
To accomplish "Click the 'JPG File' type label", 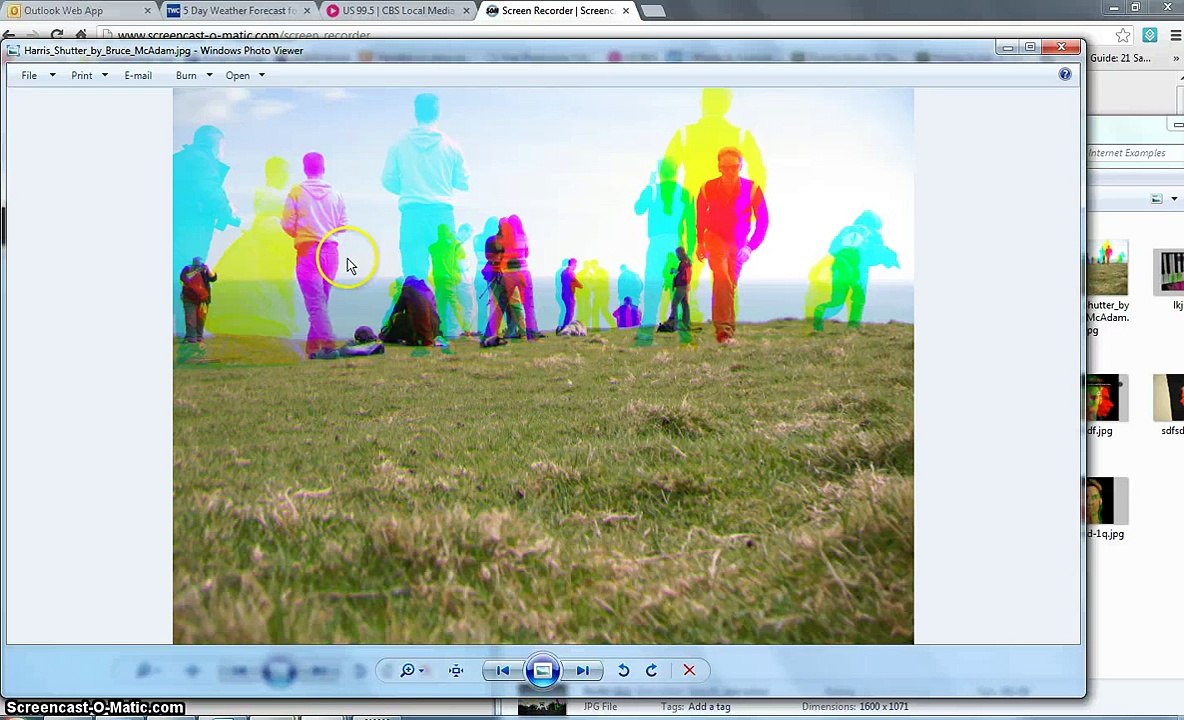I will [600, 707].
